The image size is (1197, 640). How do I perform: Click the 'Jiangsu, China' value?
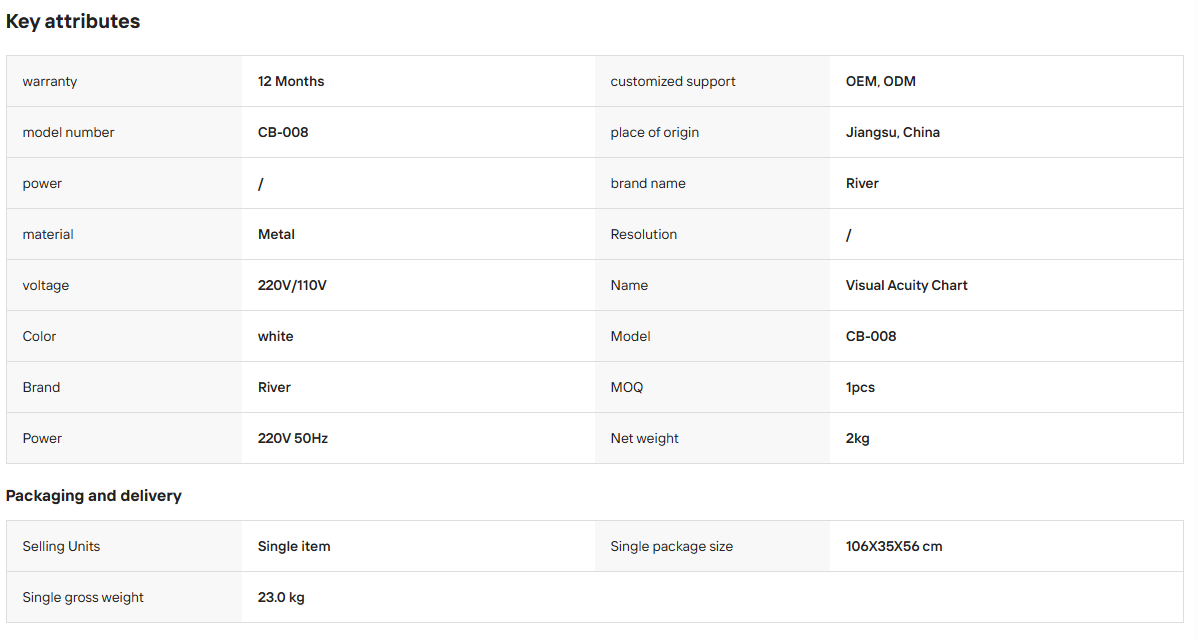coord(892,132)
